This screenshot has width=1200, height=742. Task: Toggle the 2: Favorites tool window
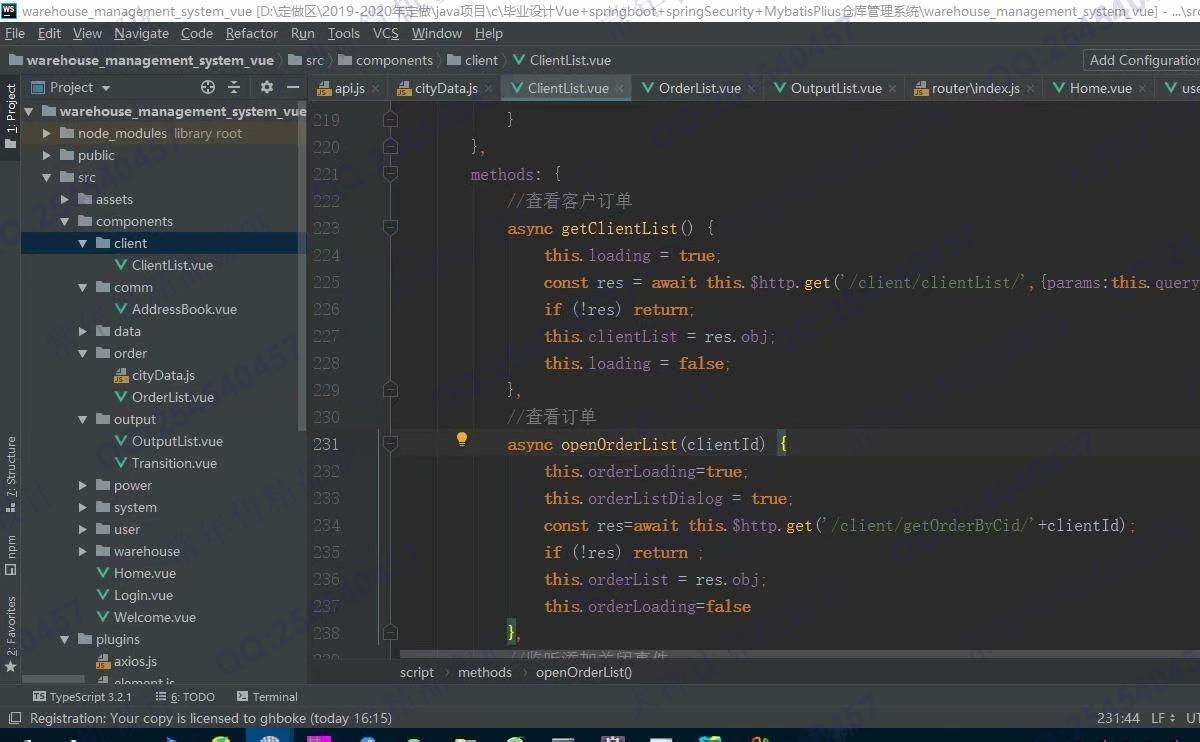pos(11,634)
